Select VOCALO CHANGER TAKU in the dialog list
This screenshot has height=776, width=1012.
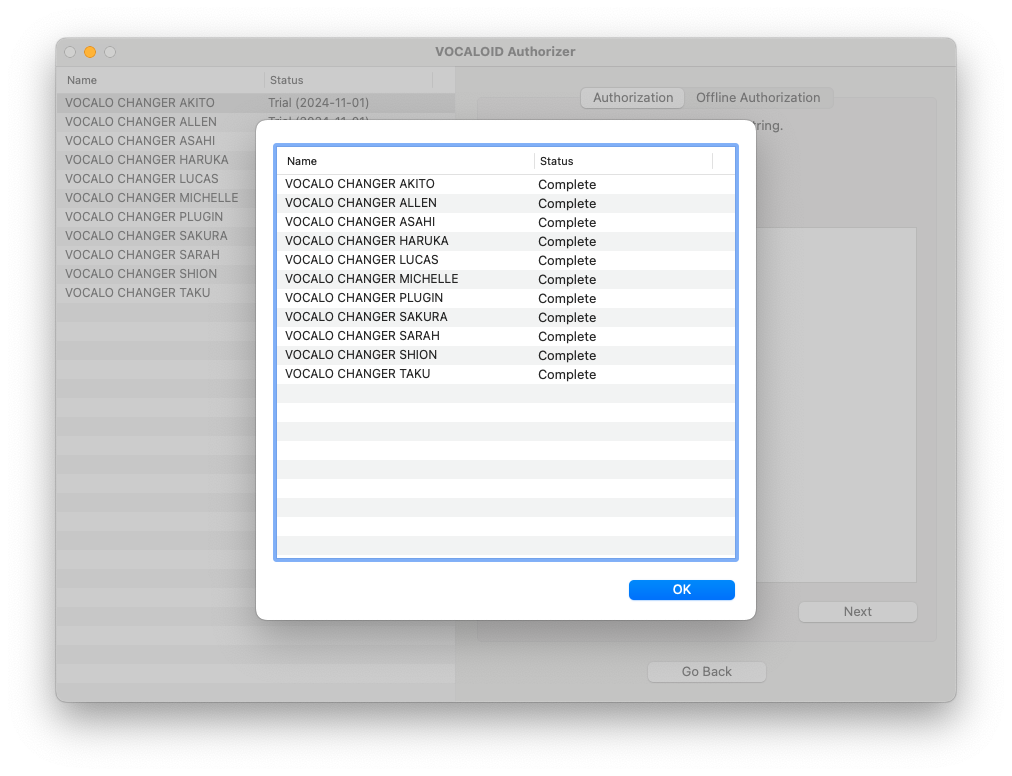pyautogui.click(x=358, y=374)
